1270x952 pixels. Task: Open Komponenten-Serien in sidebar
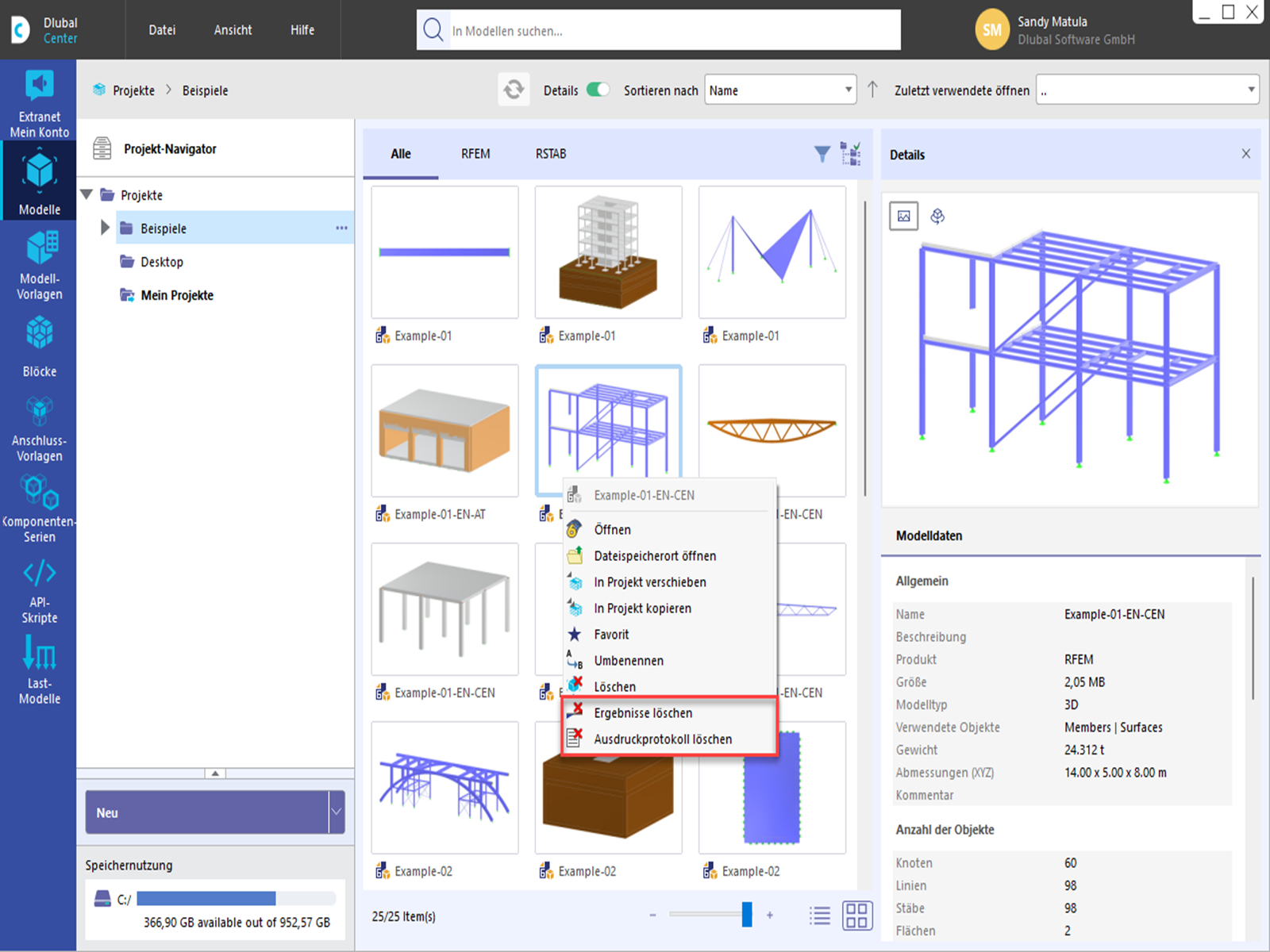39,509
